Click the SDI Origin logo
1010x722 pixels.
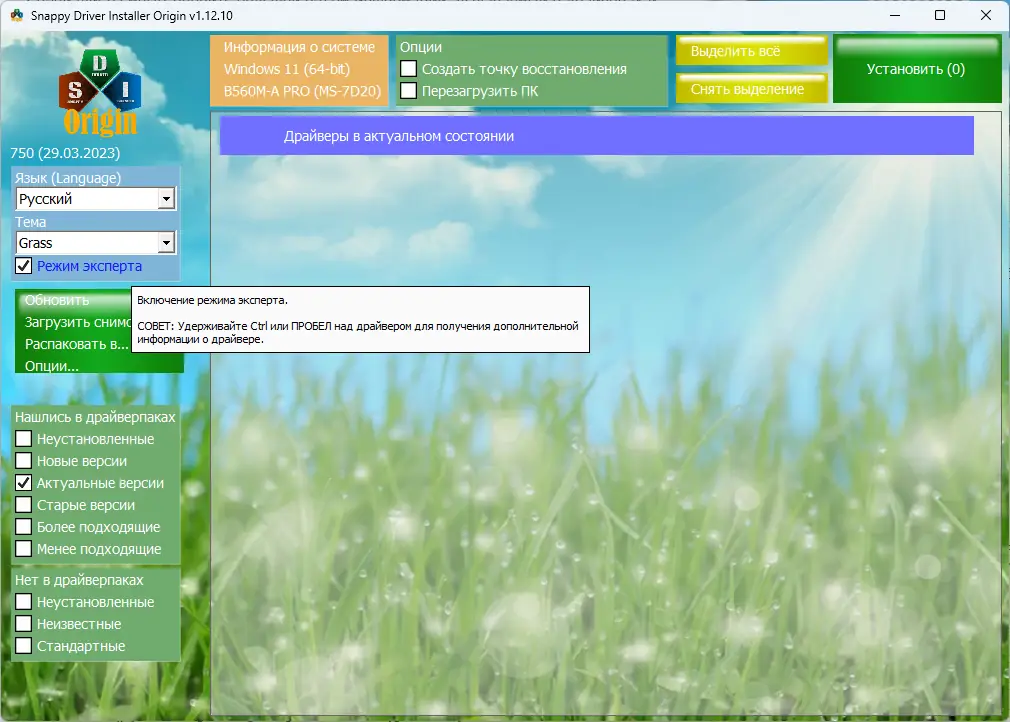click(x=99, y=85)
